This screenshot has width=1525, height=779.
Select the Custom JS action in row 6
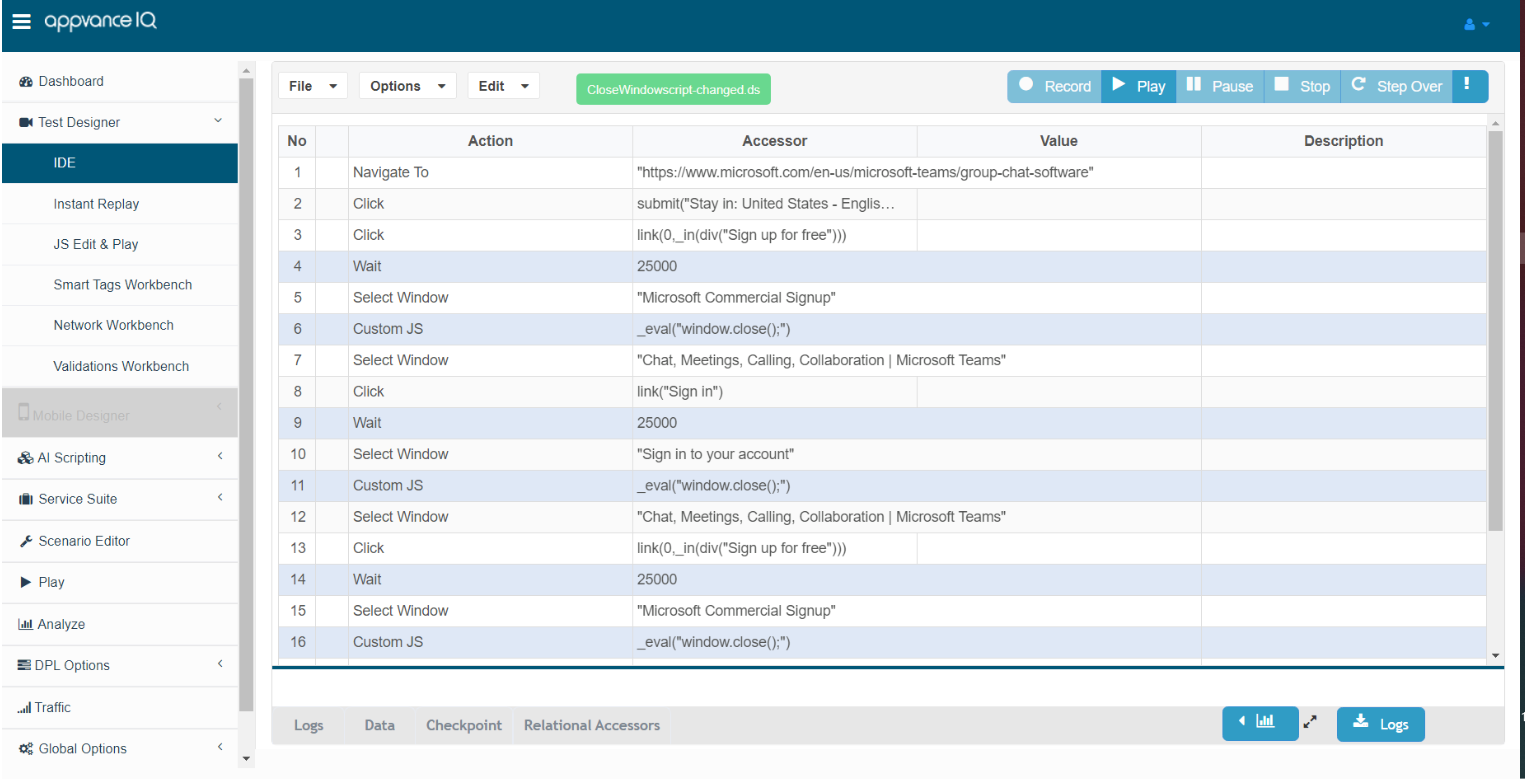coord(490,329)
